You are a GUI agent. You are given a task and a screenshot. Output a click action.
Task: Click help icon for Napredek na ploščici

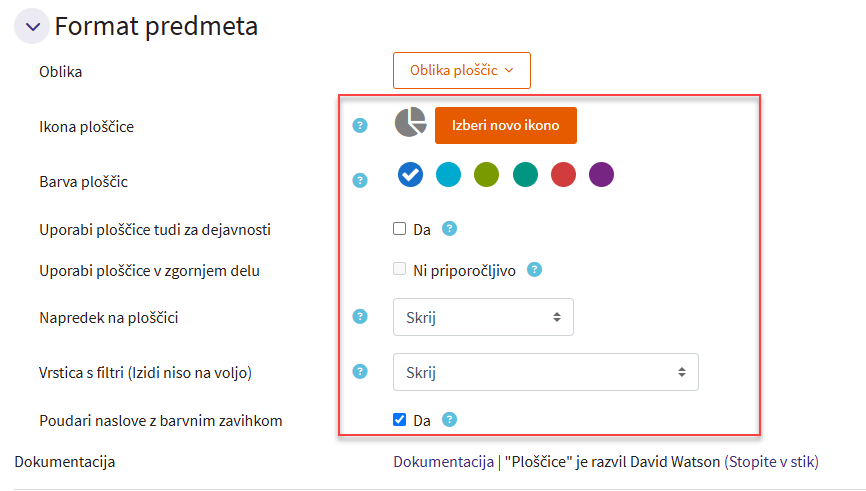(x=361, y=316)
